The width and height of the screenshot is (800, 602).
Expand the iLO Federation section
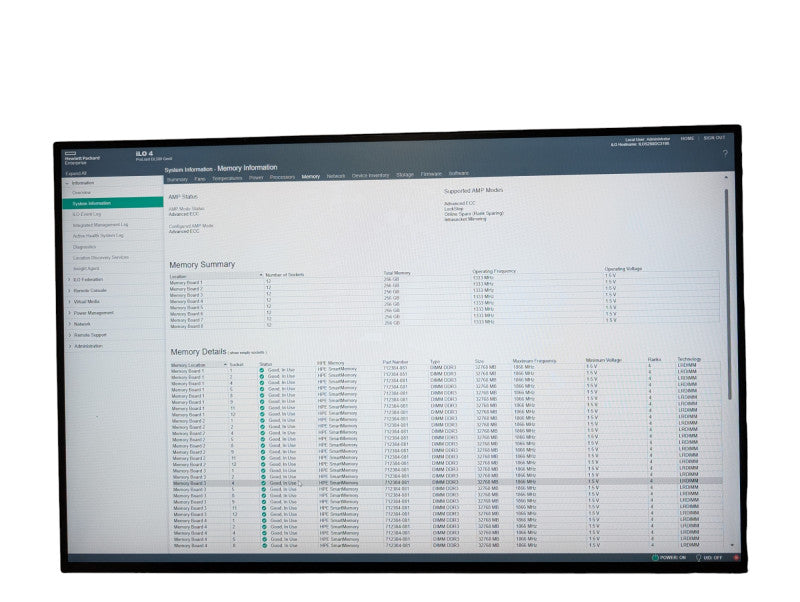pos(69,280)
